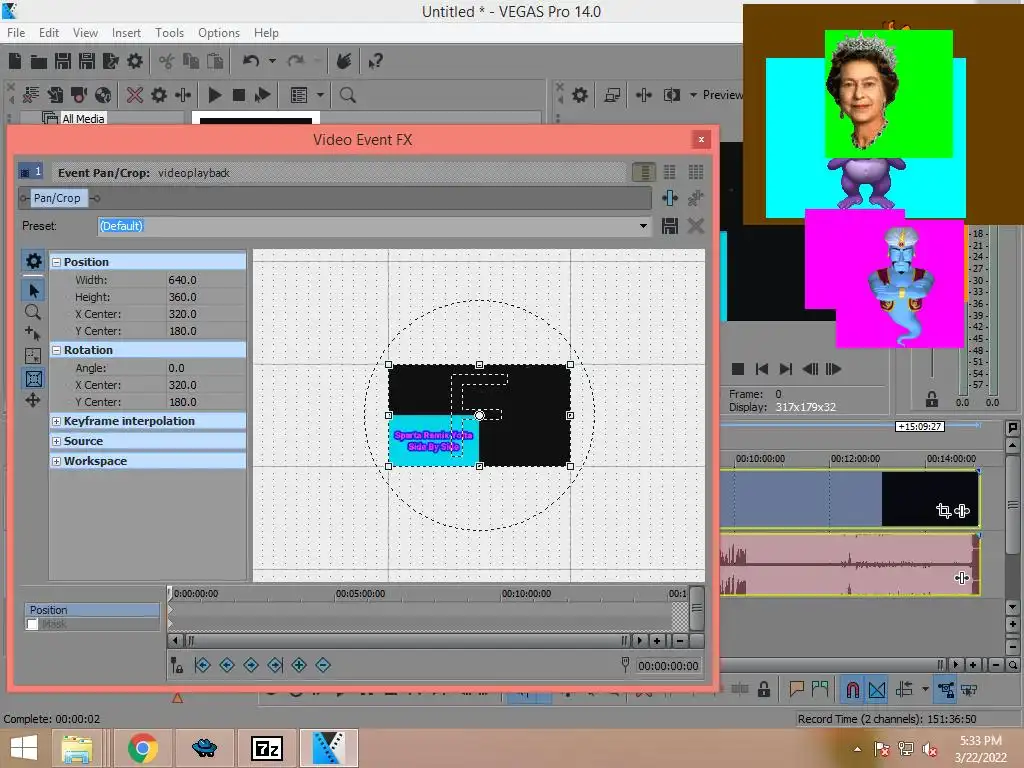This screenshot has height=768, width=1024.
Task: Click the Plug-In Chain icon
Action: [x=669, y=198]
